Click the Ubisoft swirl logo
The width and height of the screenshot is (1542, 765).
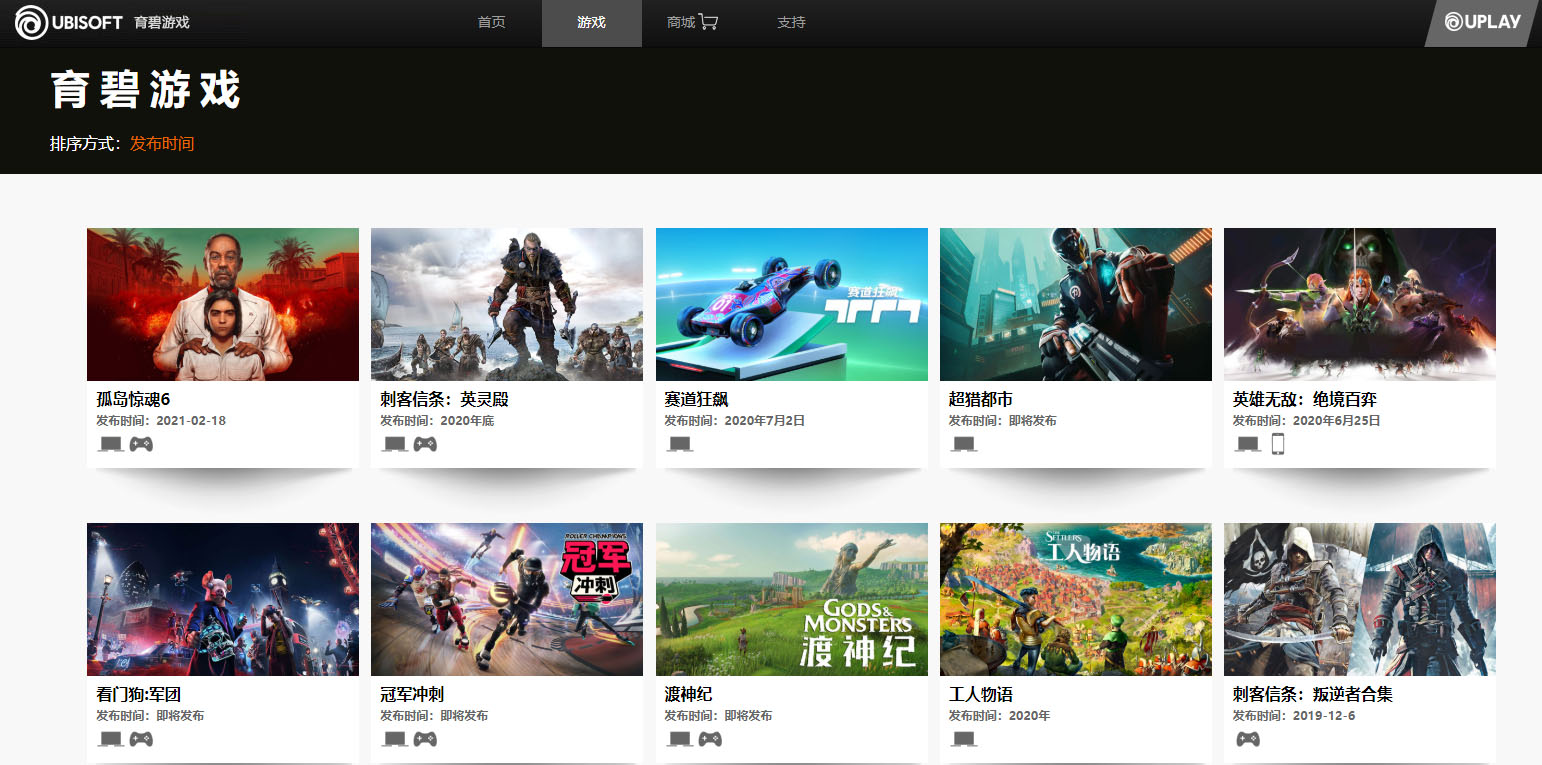31,22
